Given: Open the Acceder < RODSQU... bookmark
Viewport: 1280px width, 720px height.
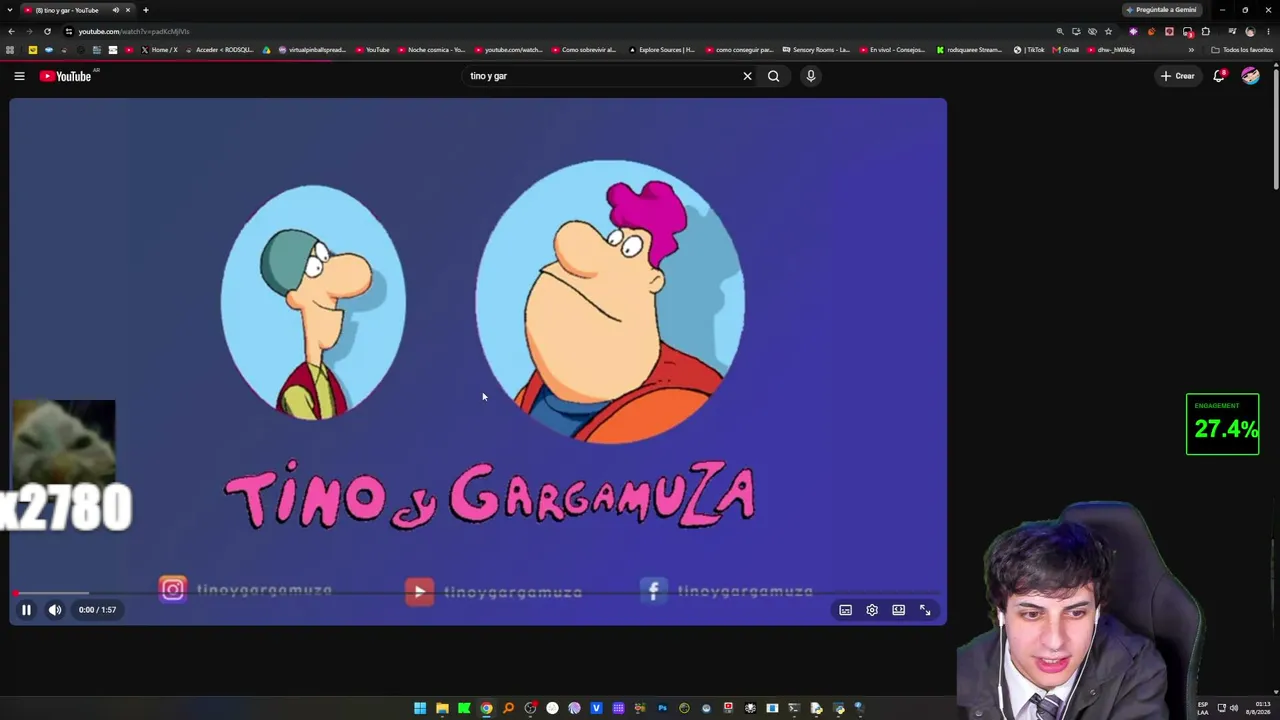Looking at the screenshot, I should click(219, 50).
